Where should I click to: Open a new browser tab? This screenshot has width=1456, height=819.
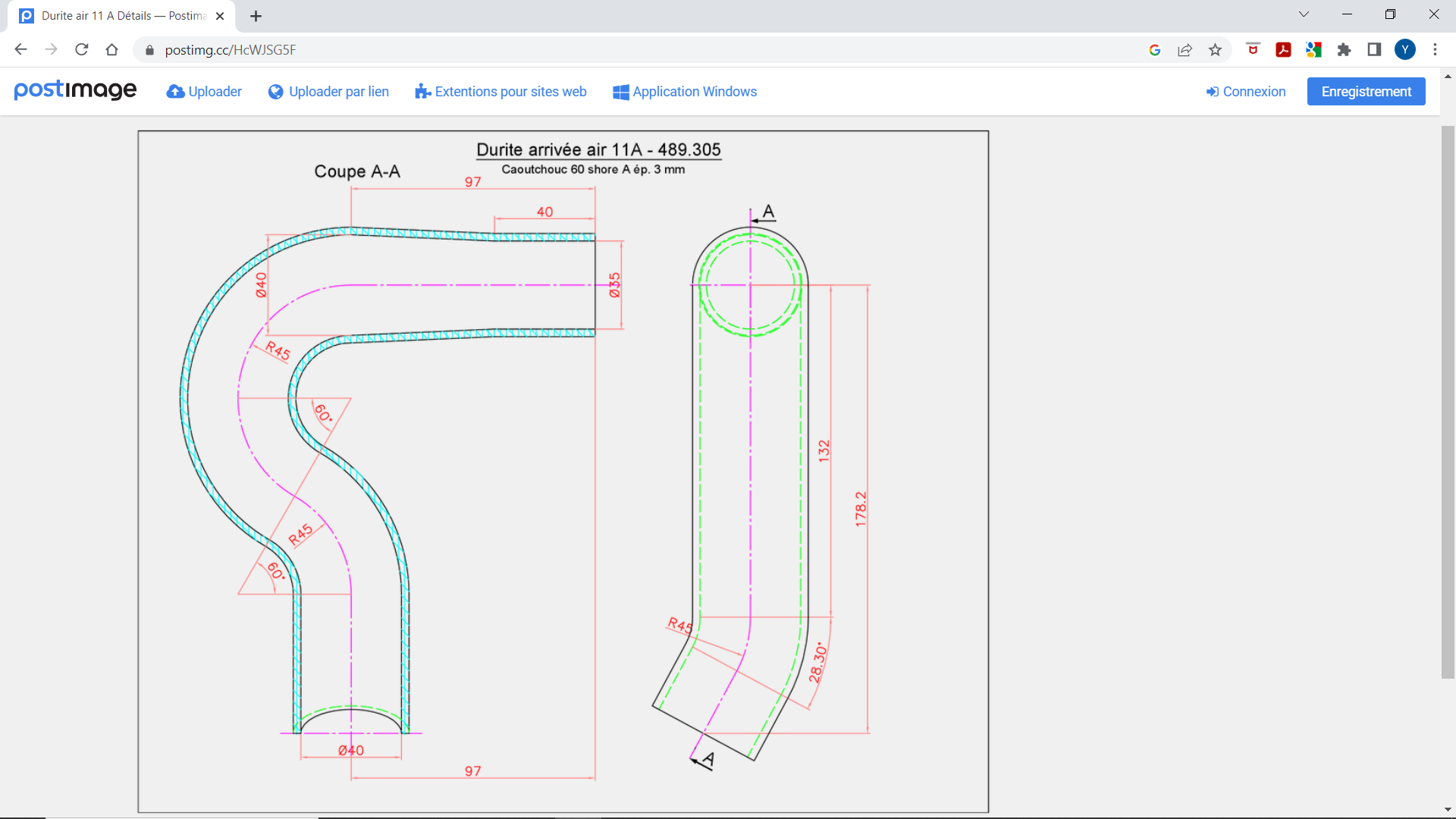(x=256, y=16)
